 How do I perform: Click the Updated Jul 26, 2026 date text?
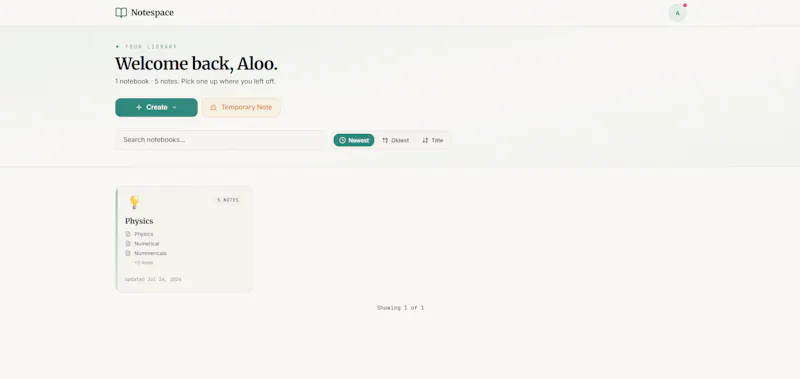[153, 280]
